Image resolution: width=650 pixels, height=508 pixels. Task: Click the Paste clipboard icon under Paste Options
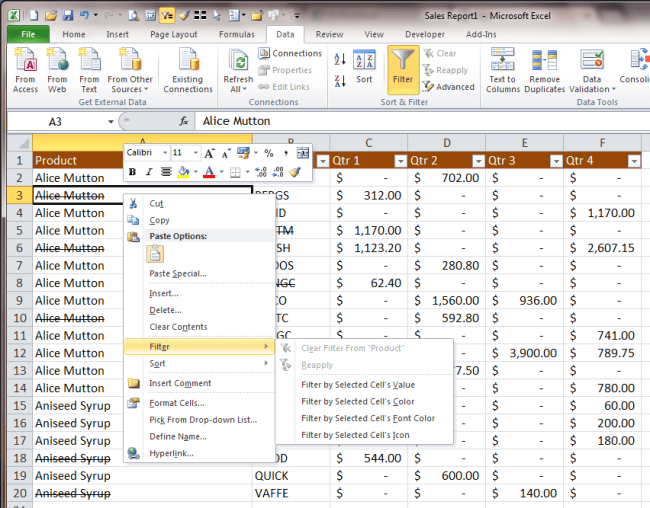tap(155, 254)
